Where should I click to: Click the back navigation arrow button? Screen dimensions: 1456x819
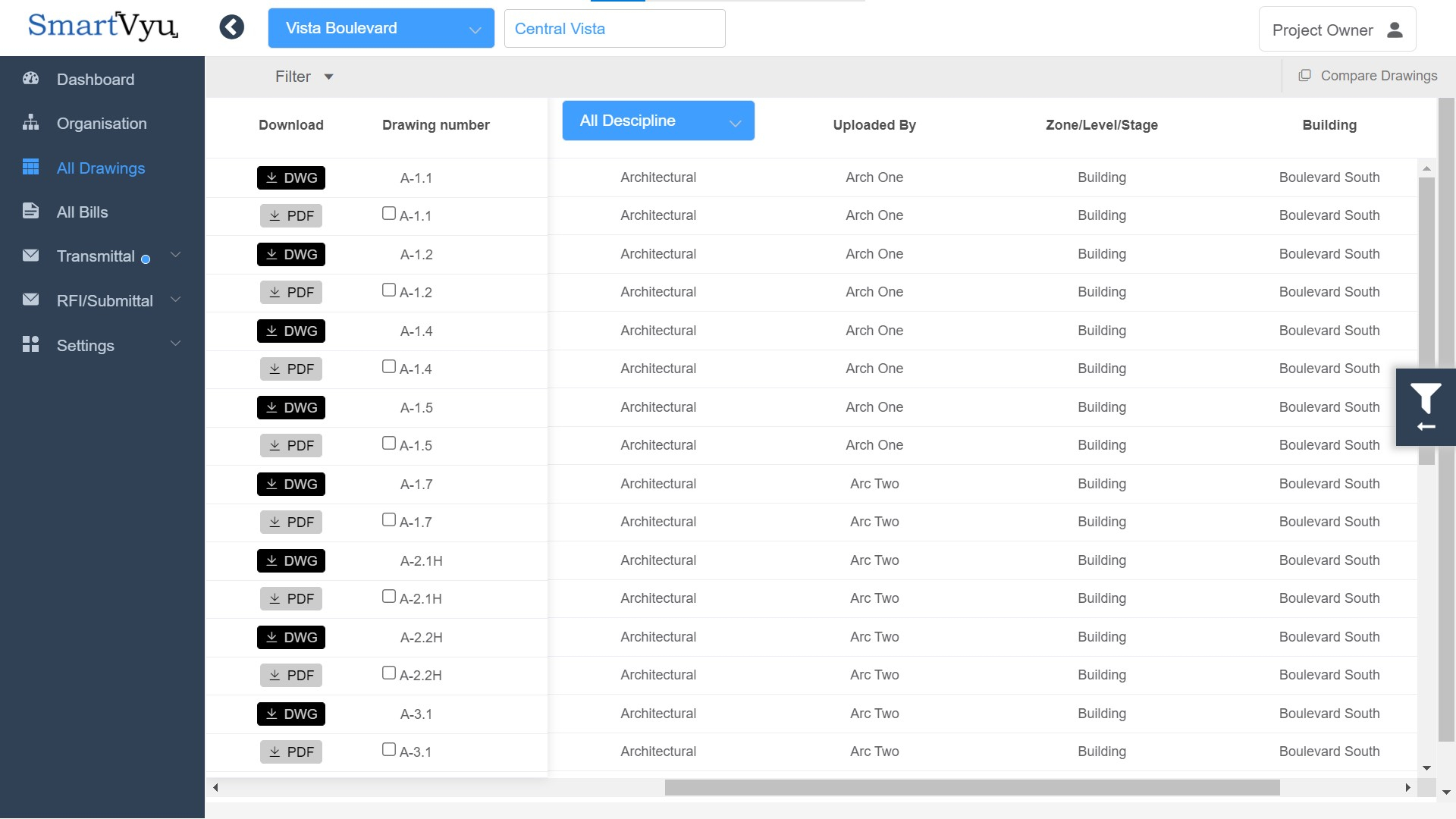pos(232,27)
